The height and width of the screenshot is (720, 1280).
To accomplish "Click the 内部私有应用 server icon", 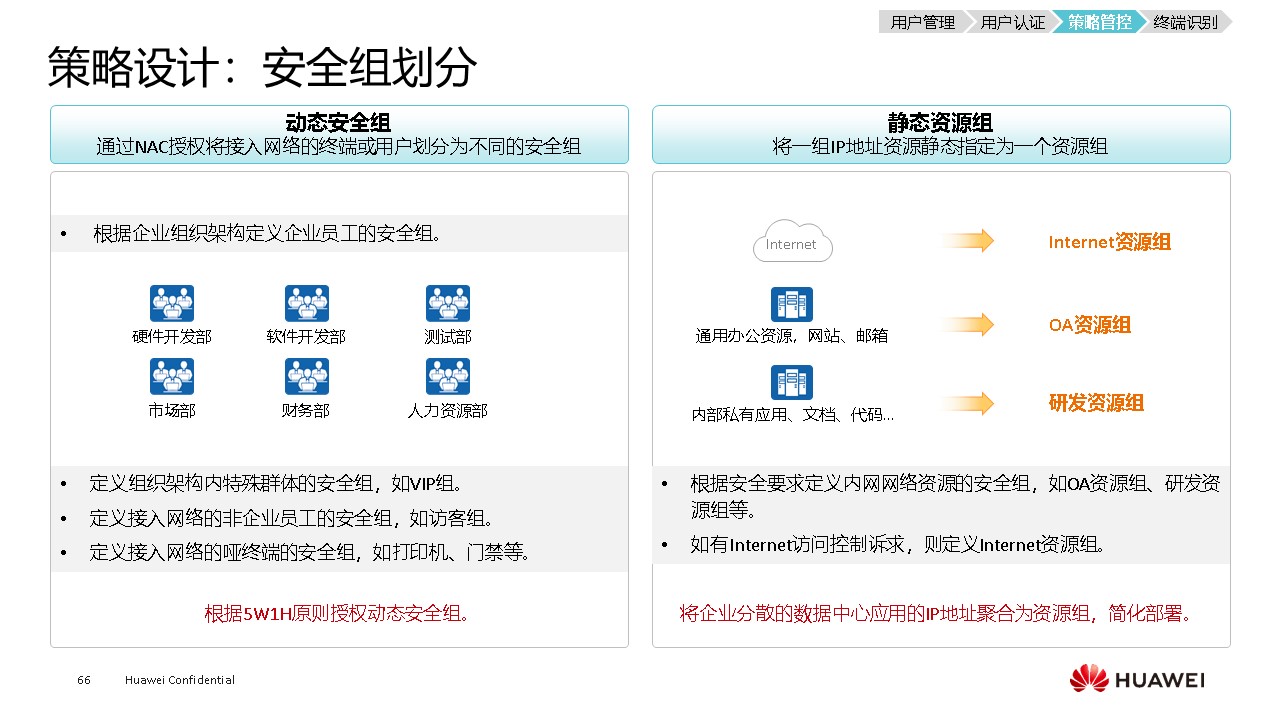I will click(791, 383).
